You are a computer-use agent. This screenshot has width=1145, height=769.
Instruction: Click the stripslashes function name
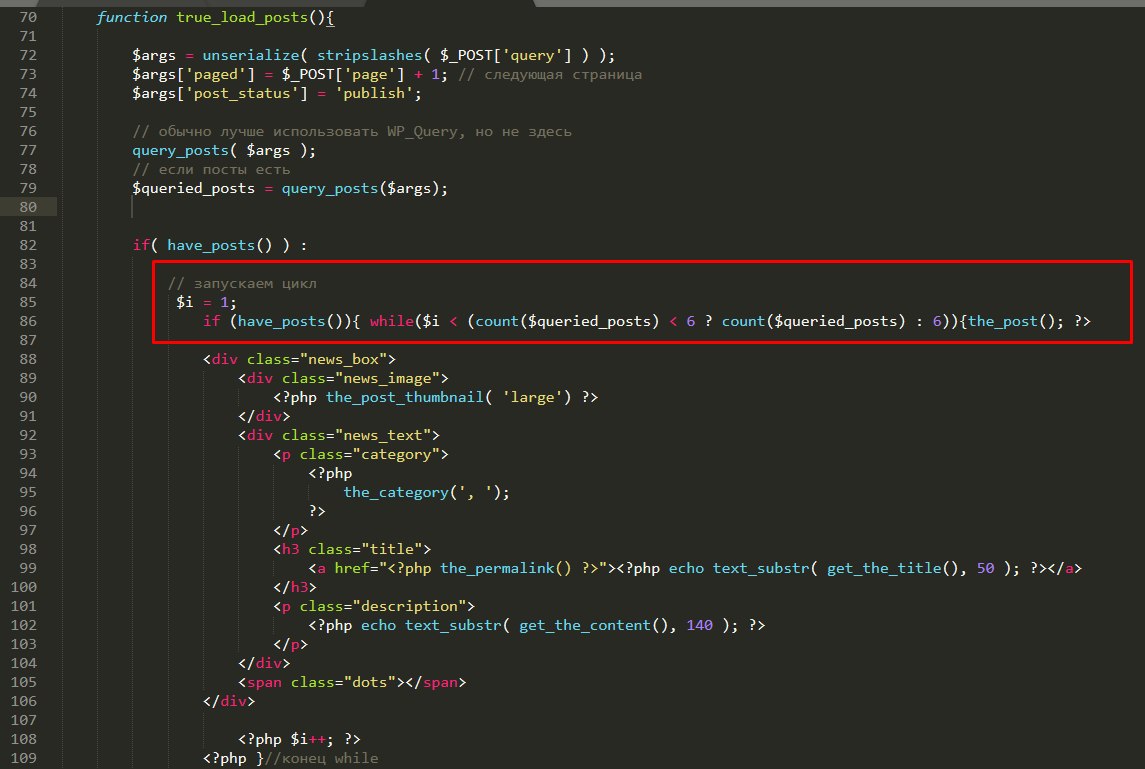tap(369, 56)
